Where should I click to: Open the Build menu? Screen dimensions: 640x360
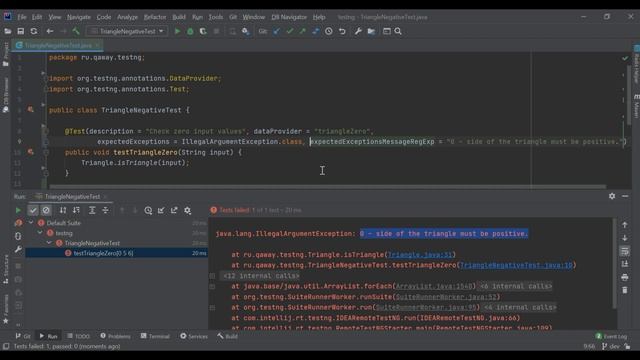coord(179,17)
